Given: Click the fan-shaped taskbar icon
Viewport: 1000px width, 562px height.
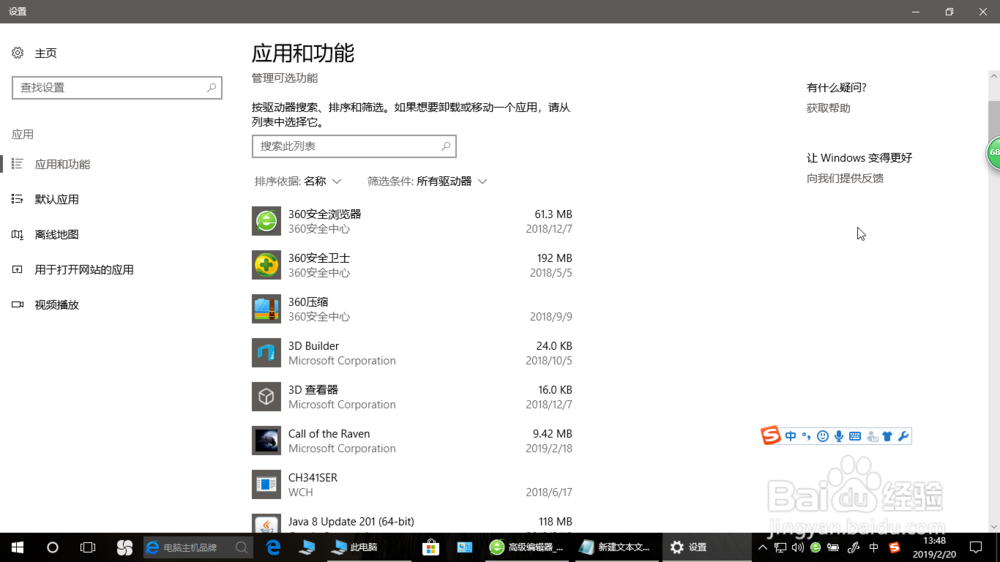Looking at the screenshot, I should click(x=124, y=547).
